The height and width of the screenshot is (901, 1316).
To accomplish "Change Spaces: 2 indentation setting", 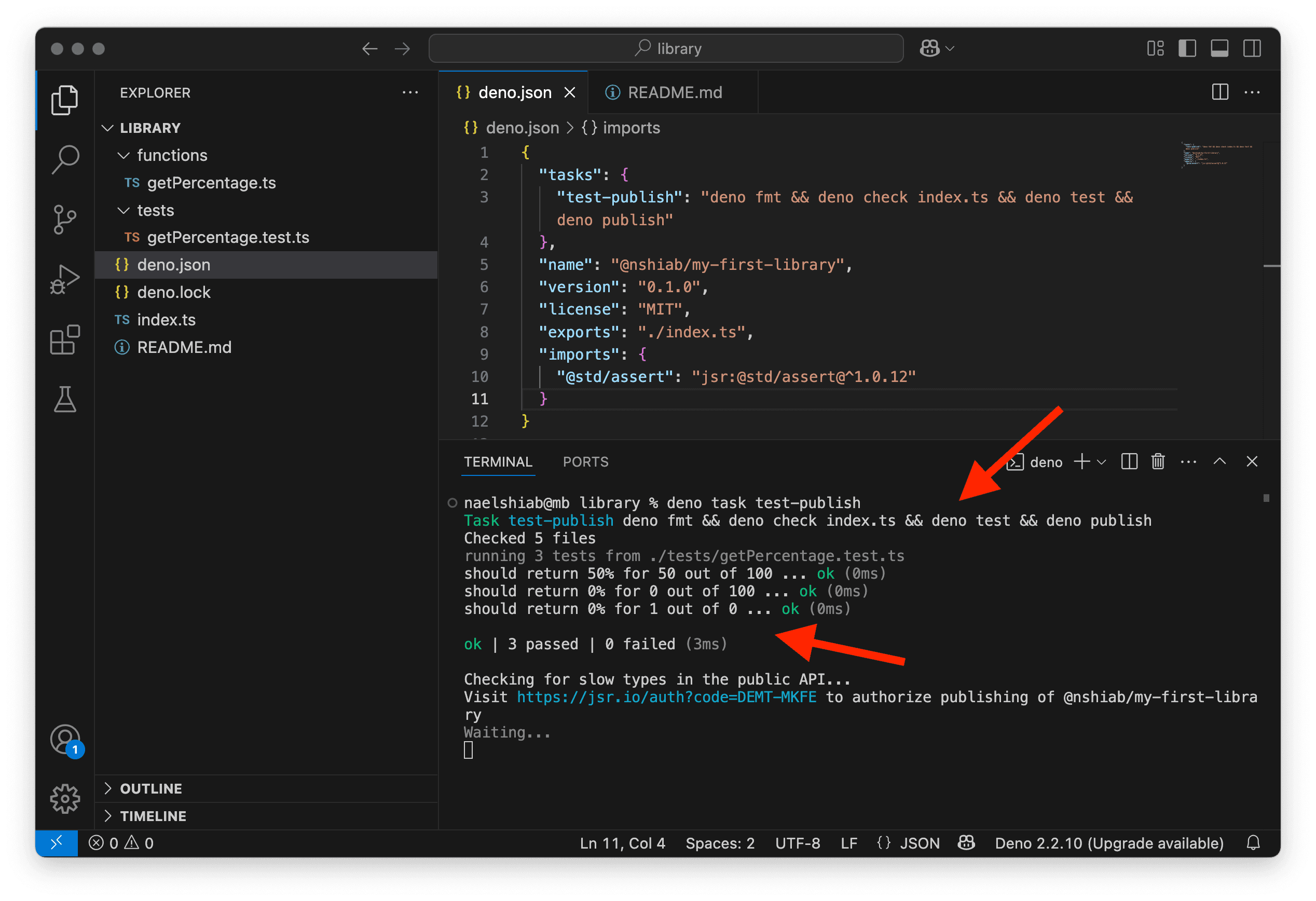I will pyautogui.click(x=720, y=843).
